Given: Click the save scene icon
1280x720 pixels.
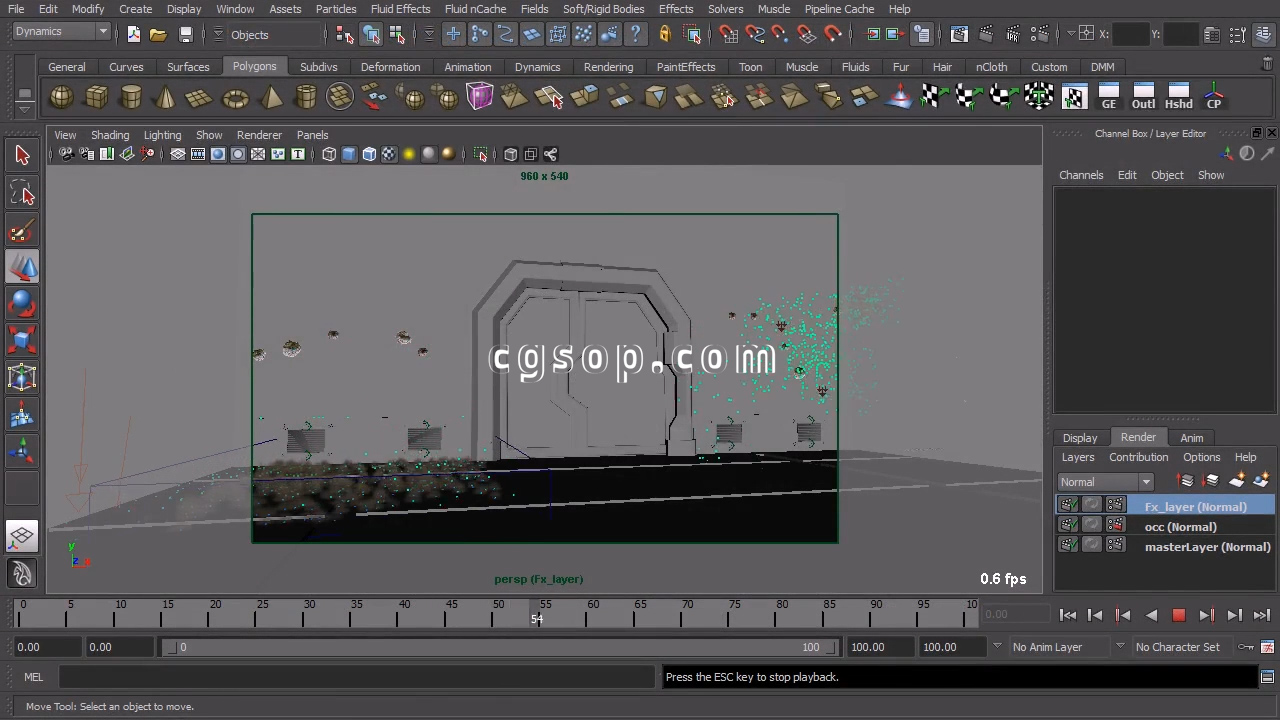Looking at the screenshot, I should pyautogui.click(x=185, y=35).
